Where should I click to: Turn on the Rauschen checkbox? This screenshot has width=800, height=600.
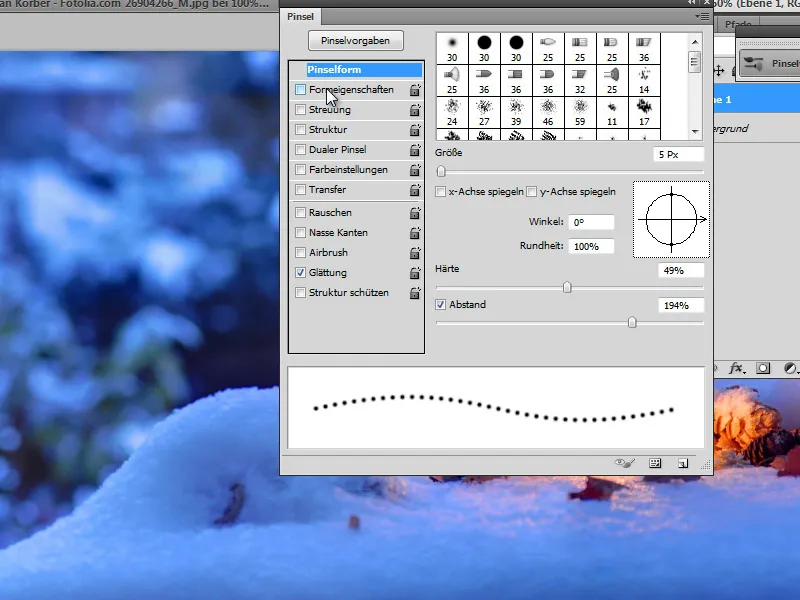point(301,212)
